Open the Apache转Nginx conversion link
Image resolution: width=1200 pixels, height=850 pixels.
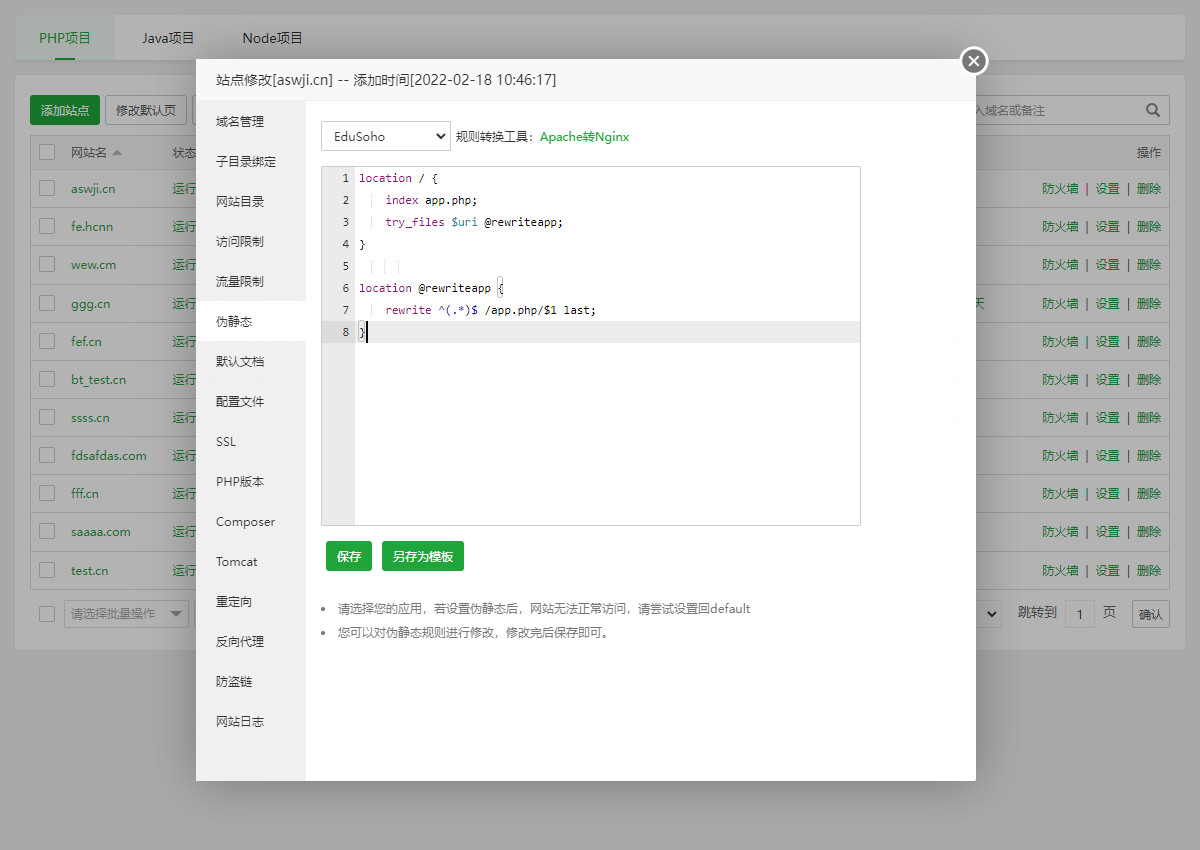coord(584,137)
